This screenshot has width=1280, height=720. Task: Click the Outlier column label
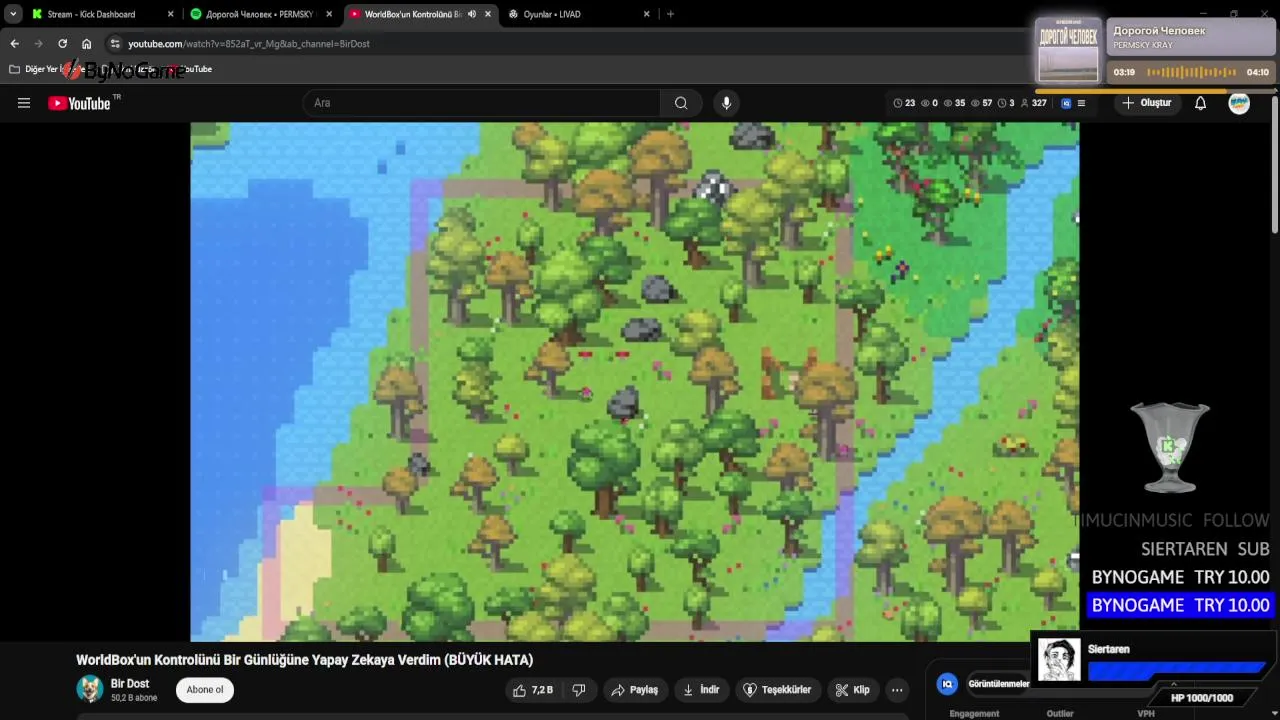coord(1060,713)
